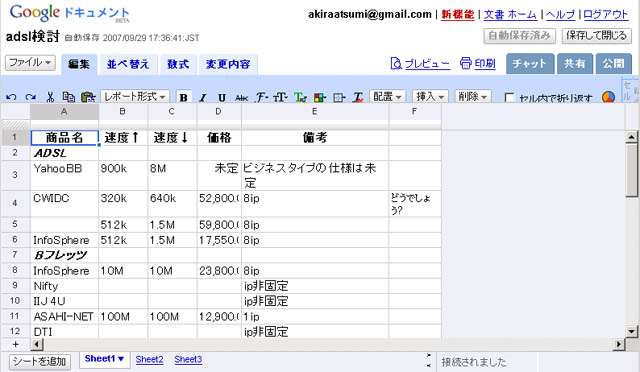Click the preview icon next to プレビュー
Screen dimensions: 640x372
[396, 63]
